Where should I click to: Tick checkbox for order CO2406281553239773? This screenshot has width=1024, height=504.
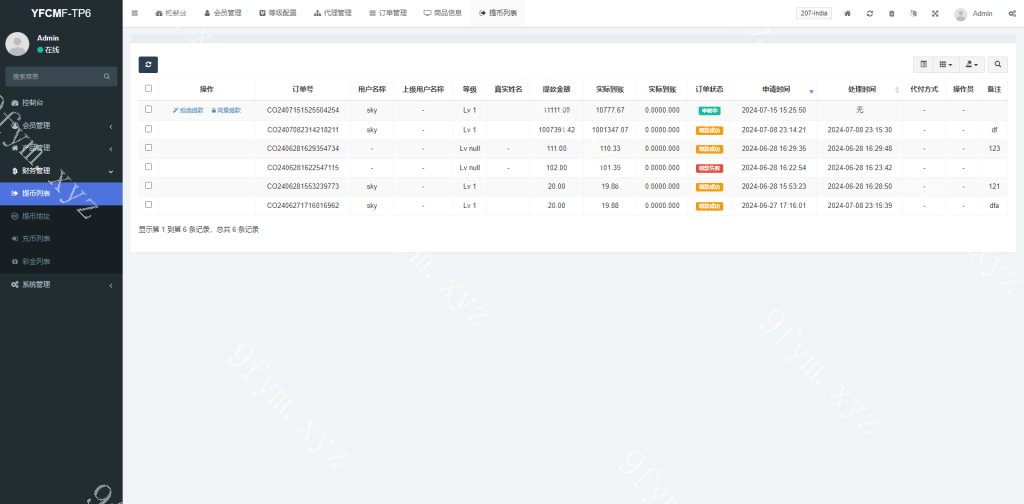[x=148, y=185]
